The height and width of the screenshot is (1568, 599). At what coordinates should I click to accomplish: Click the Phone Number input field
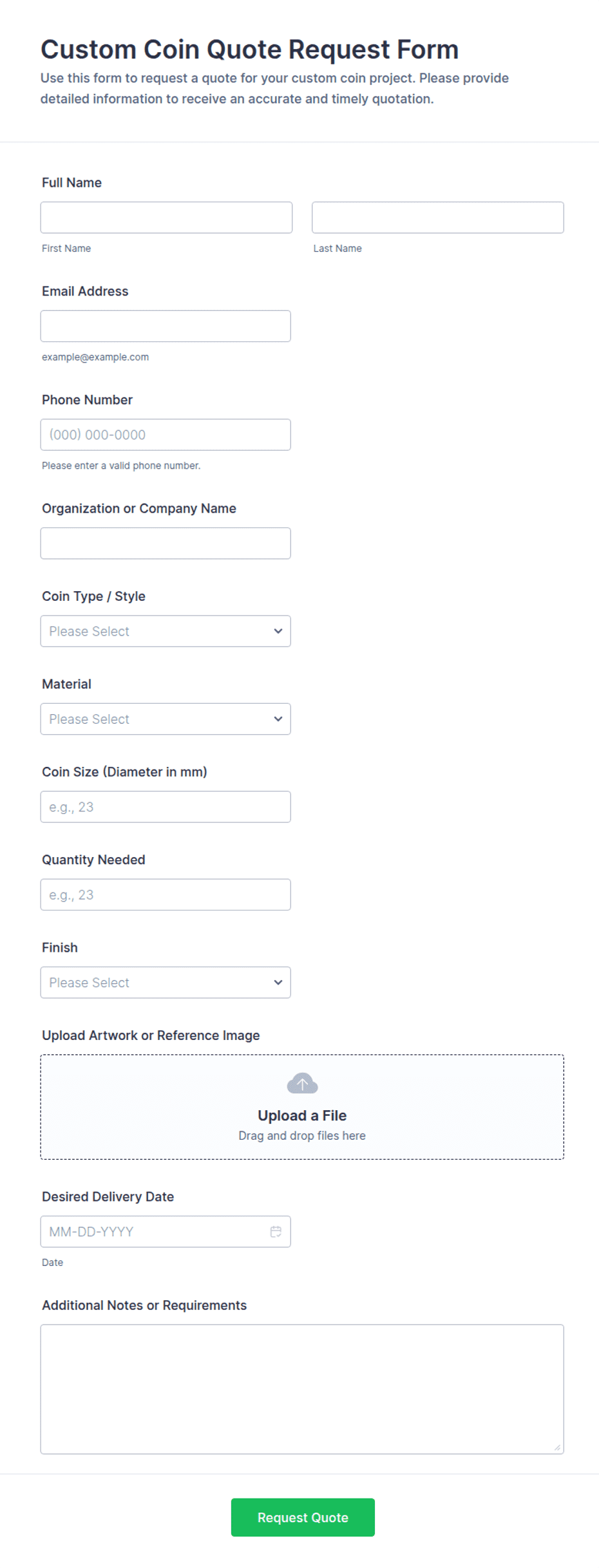(x=166, y=435)
